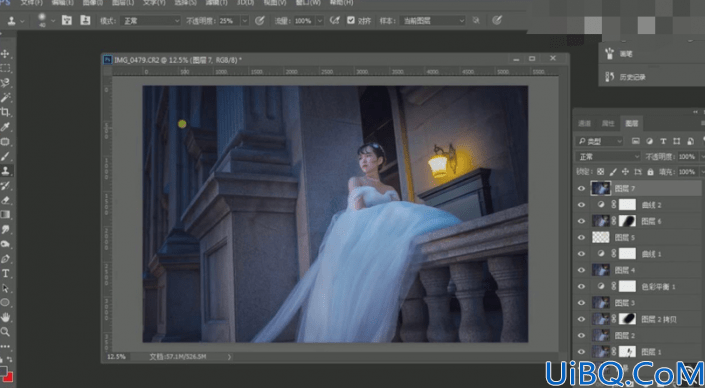
Task: Open the layer filter 类型 dropdown
Action: tap(599, 141)
